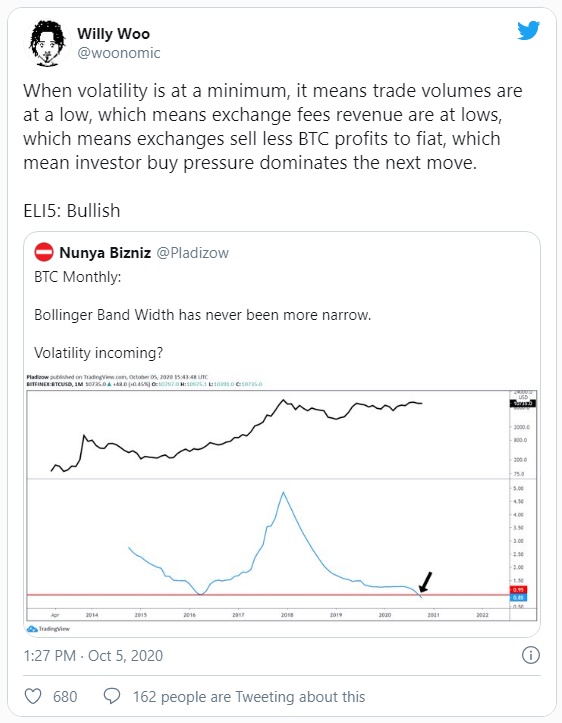Image resolution: width=562 pixels, height=723 pixels.
Task: Like the tweet with heart icon
Action: tap(33, 696)
